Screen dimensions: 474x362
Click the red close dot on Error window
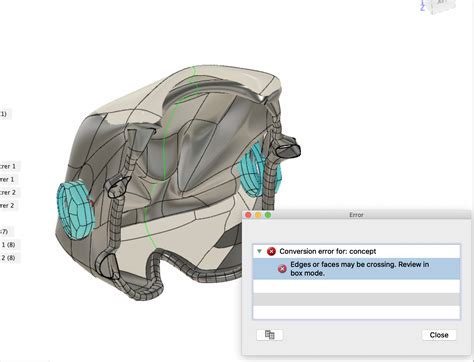248,215
